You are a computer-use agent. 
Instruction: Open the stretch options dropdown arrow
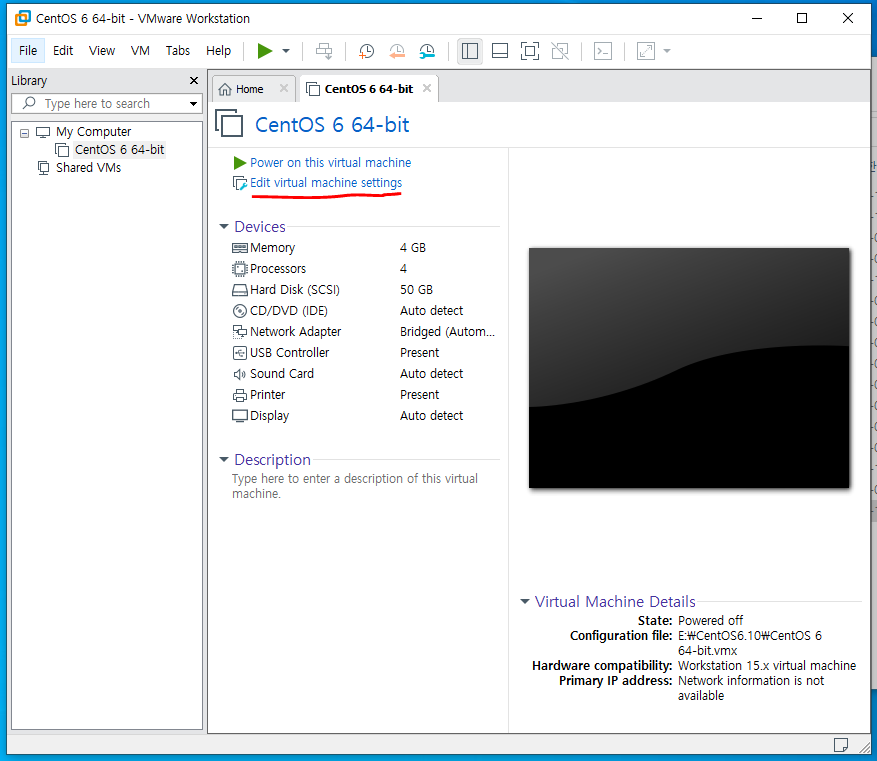tap(667, 51)
